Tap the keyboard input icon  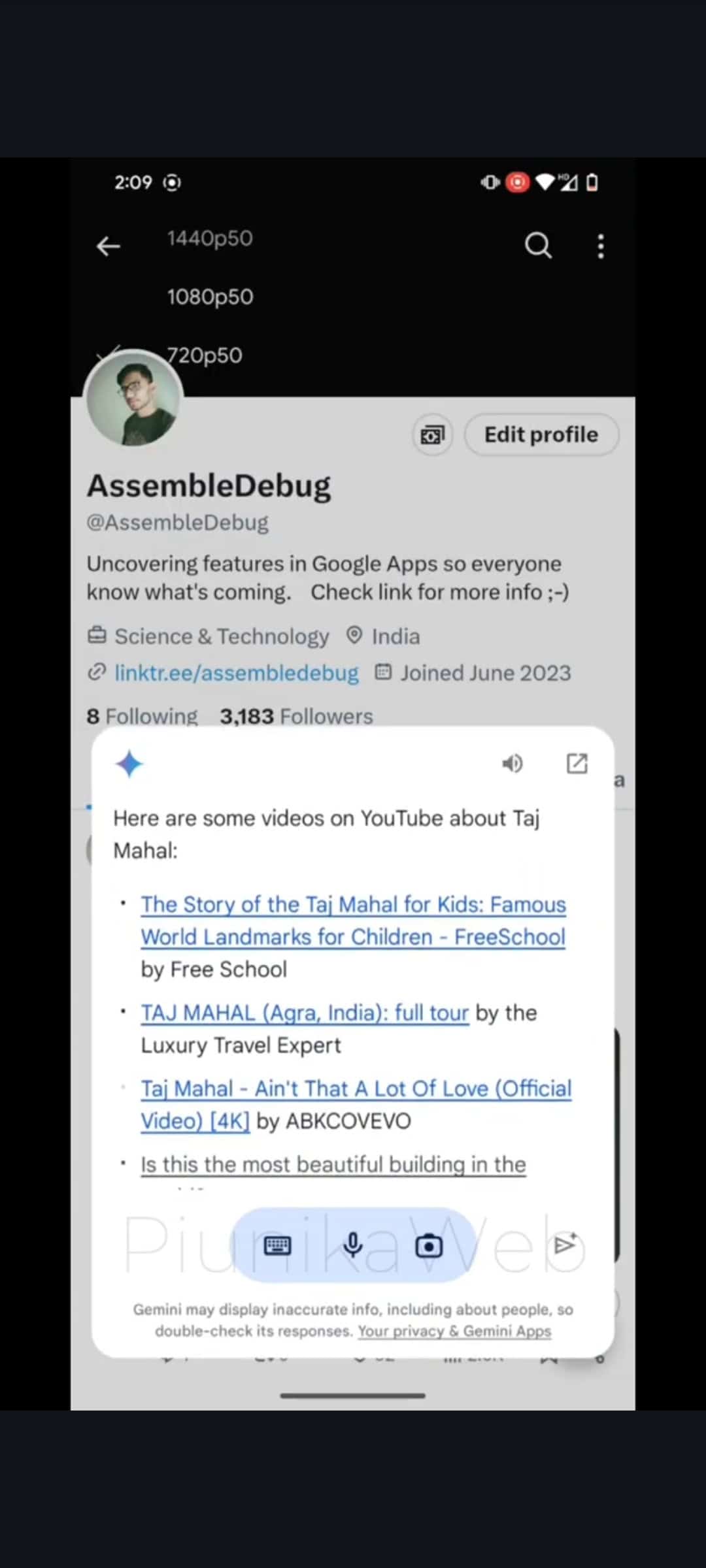point(277,1245)
